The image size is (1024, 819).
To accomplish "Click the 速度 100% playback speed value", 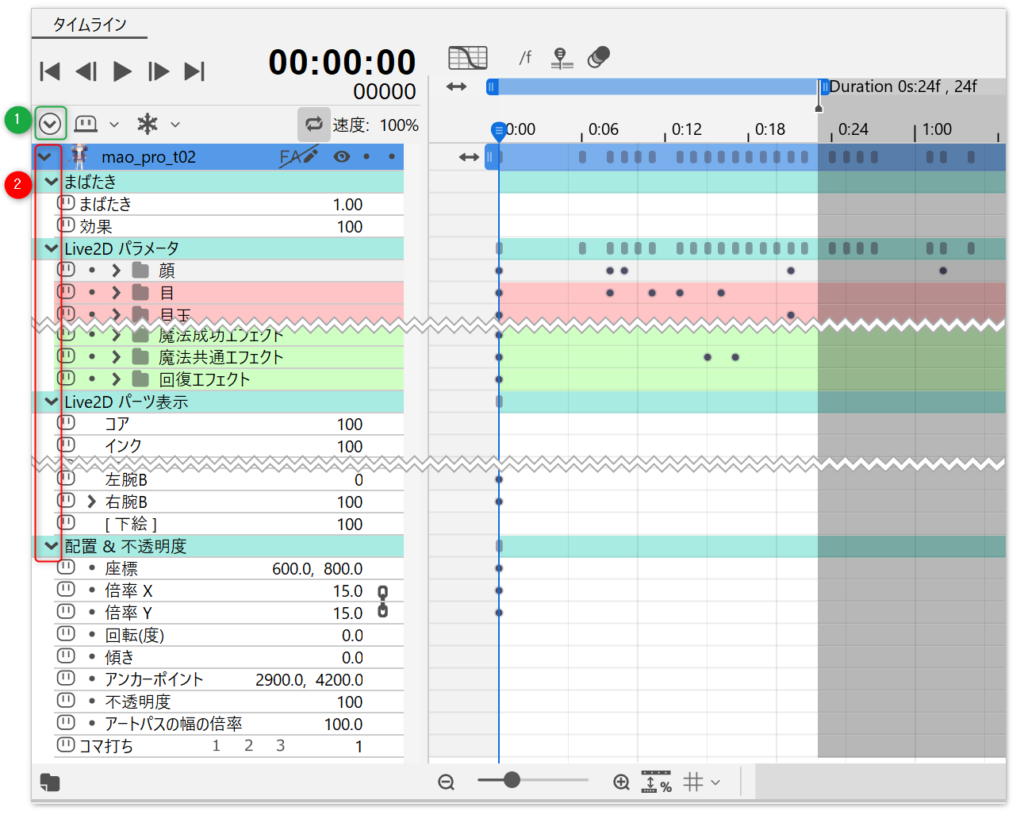I will pos(398,125).
